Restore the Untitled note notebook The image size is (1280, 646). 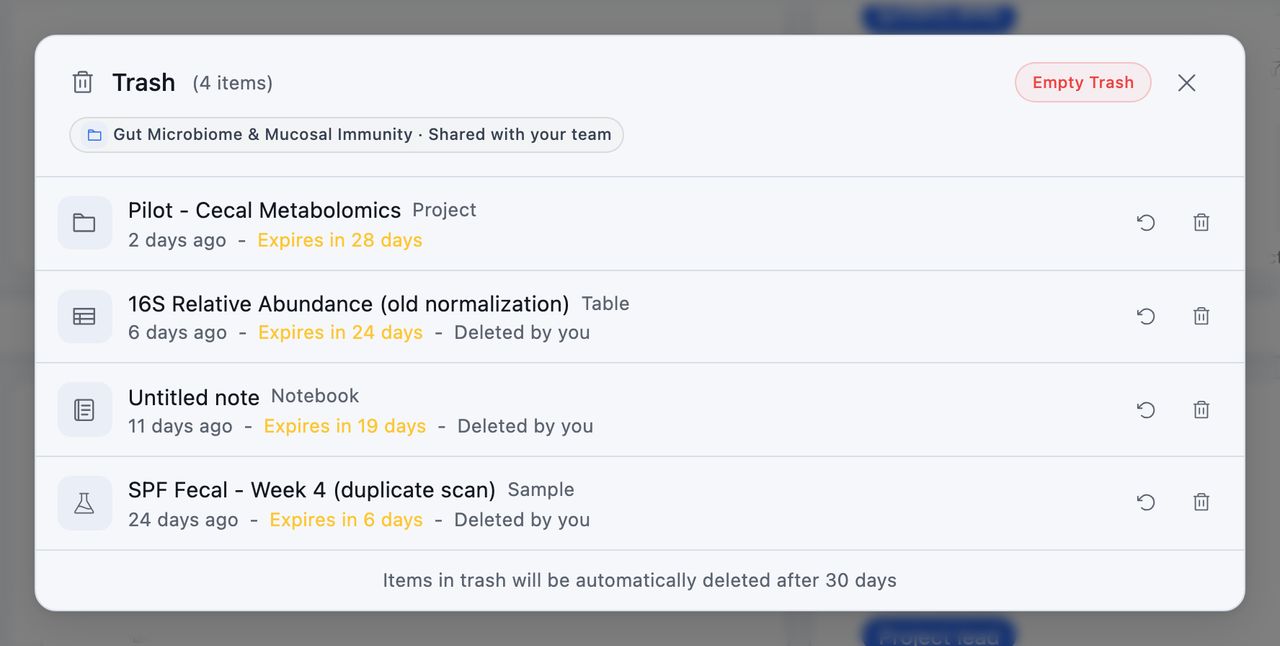pos(1146,410)
